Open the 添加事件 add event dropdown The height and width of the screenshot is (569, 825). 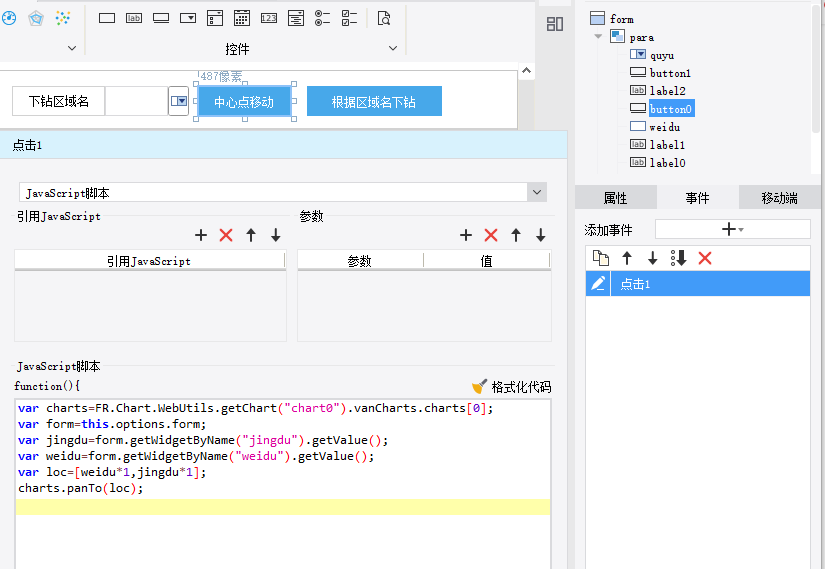tap(732, 229)
